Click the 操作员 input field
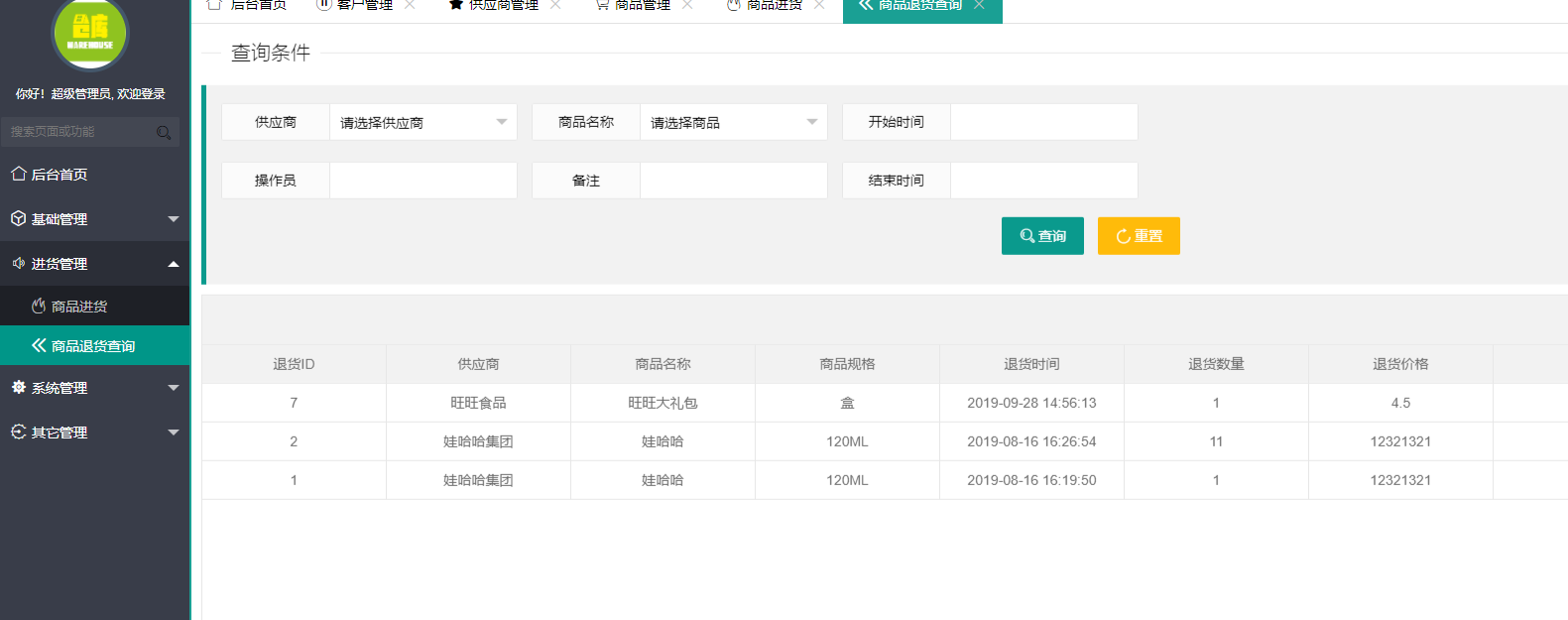Viewport: 1568px width, 620px height. 423,181
